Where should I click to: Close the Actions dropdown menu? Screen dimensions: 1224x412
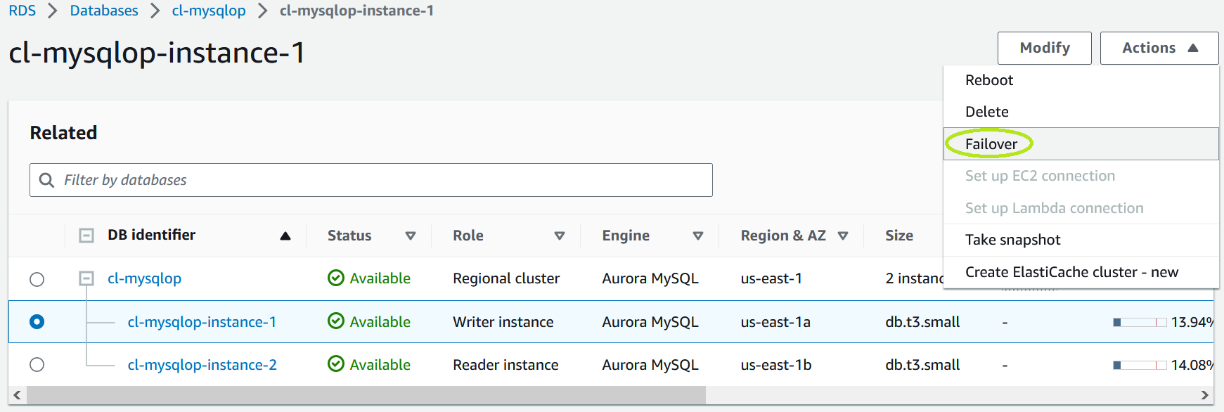tap(1158, 48)
